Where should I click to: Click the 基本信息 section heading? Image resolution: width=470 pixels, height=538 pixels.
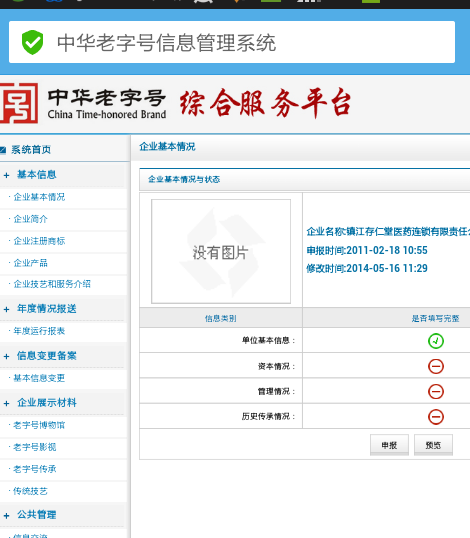[x=37, y=175]
